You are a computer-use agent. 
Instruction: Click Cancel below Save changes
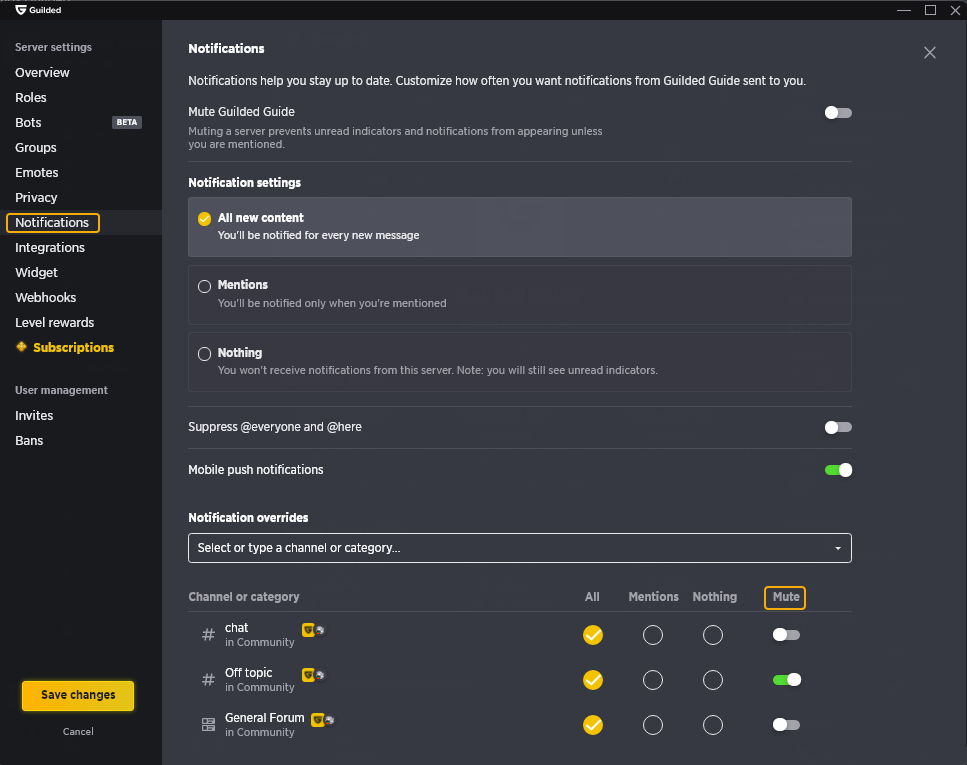[x=78, y=731]
